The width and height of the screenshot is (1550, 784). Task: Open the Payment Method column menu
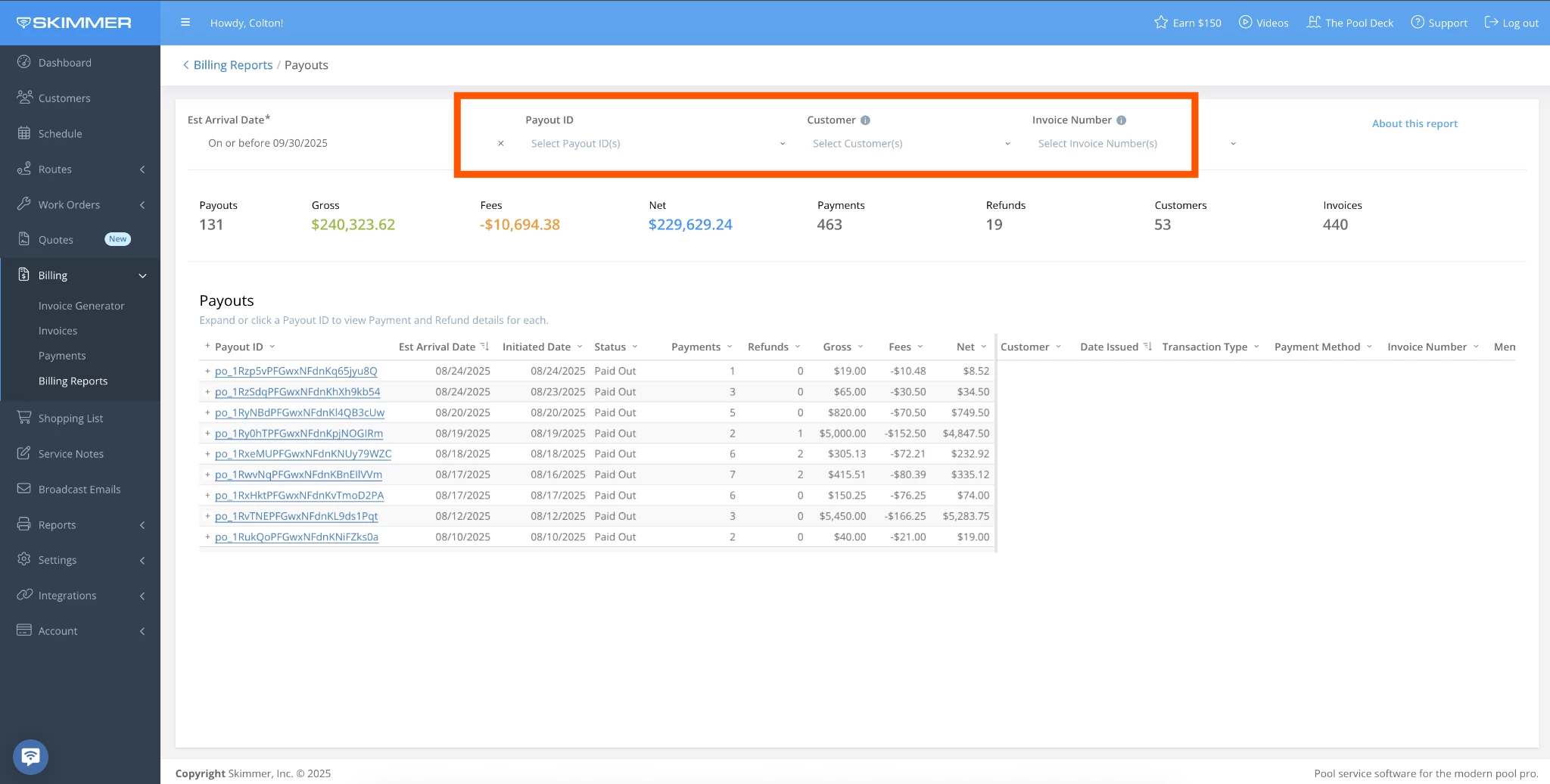point(1369,347)
